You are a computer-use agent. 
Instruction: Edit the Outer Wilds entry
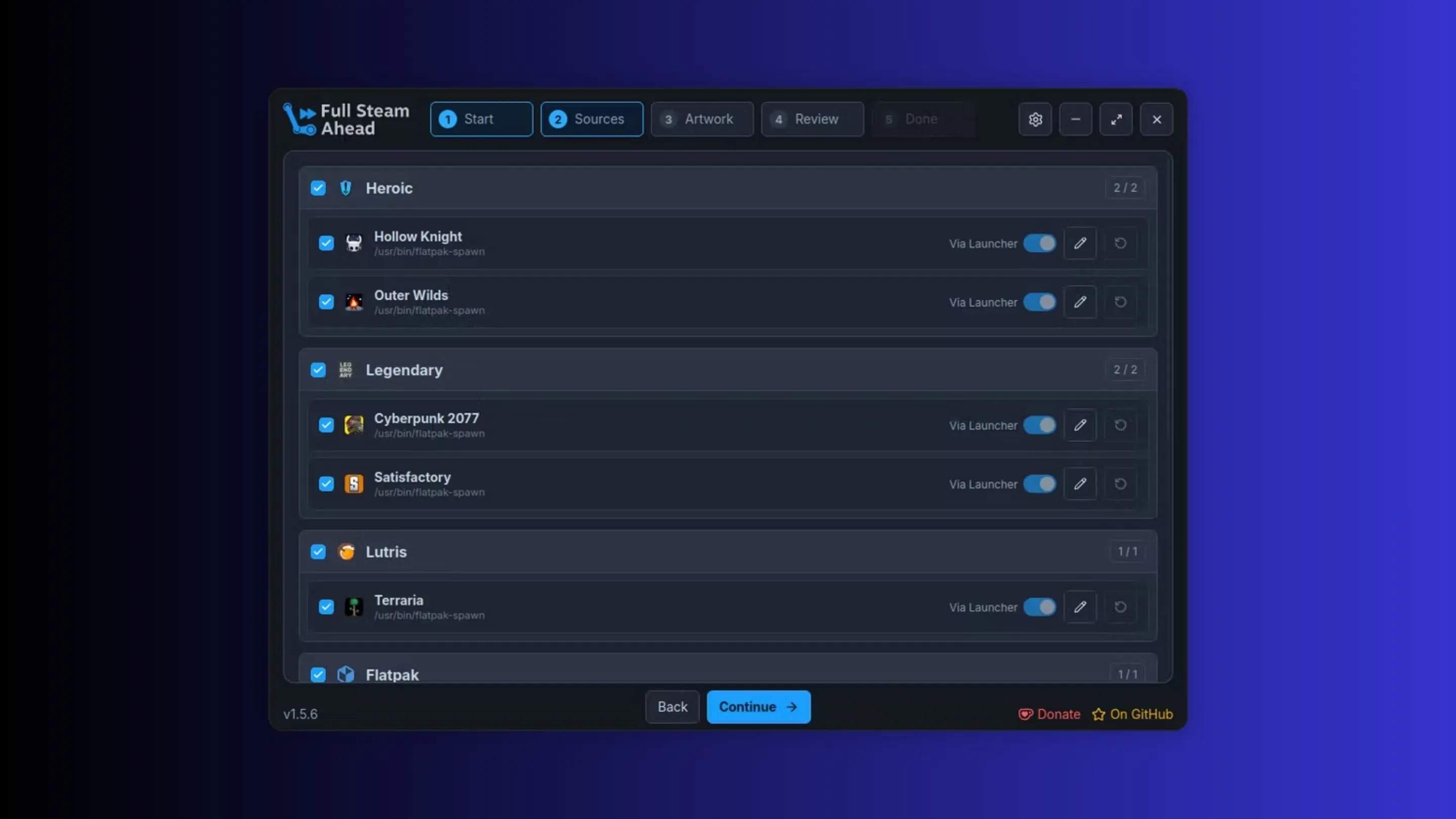click(1080, 302)
